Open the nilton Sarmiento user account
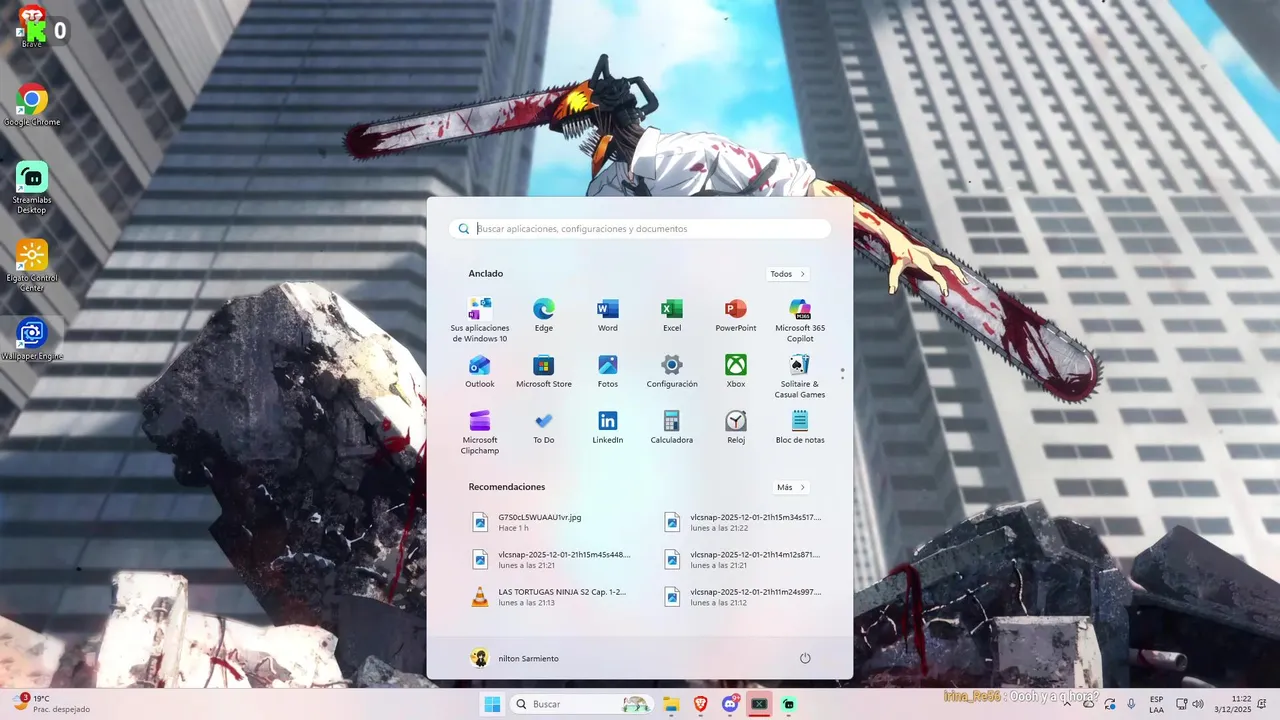 click(515, 658)
